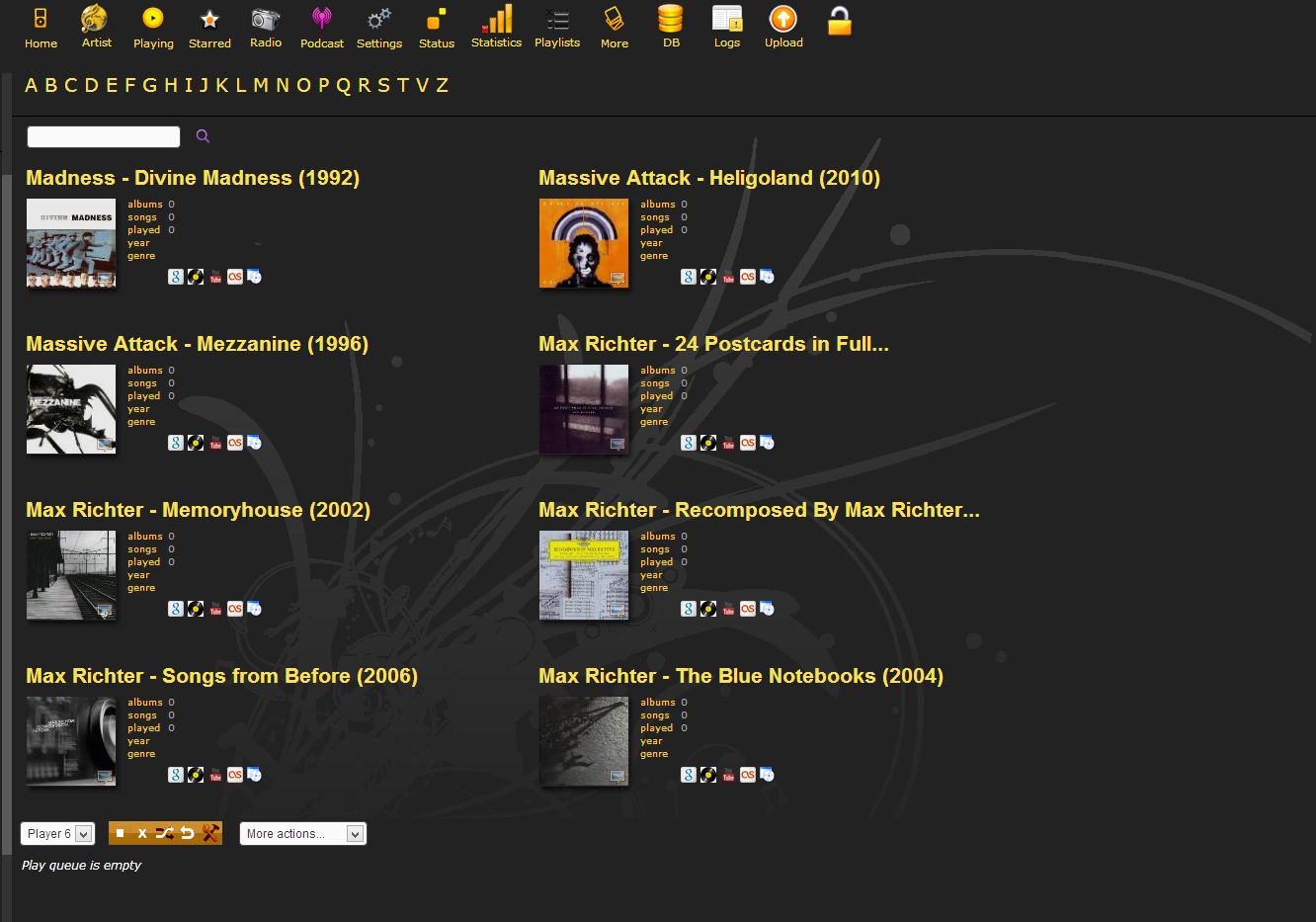Click Heligoland cover art thumbnail
1316x922 pixels.
point(584,243)
